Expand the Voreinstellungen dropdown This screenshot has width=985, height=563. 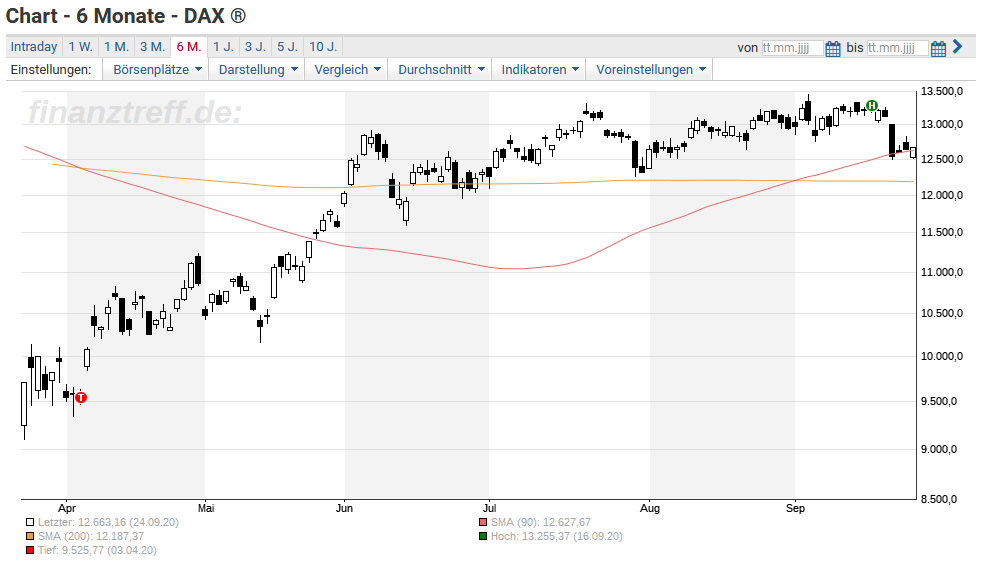click(650, 70)
